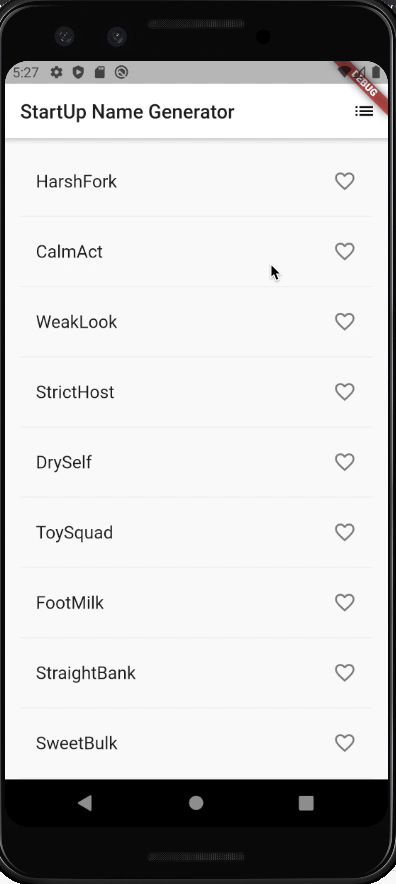
Task: Open recent apps with the square button
Action: (306, 803)
